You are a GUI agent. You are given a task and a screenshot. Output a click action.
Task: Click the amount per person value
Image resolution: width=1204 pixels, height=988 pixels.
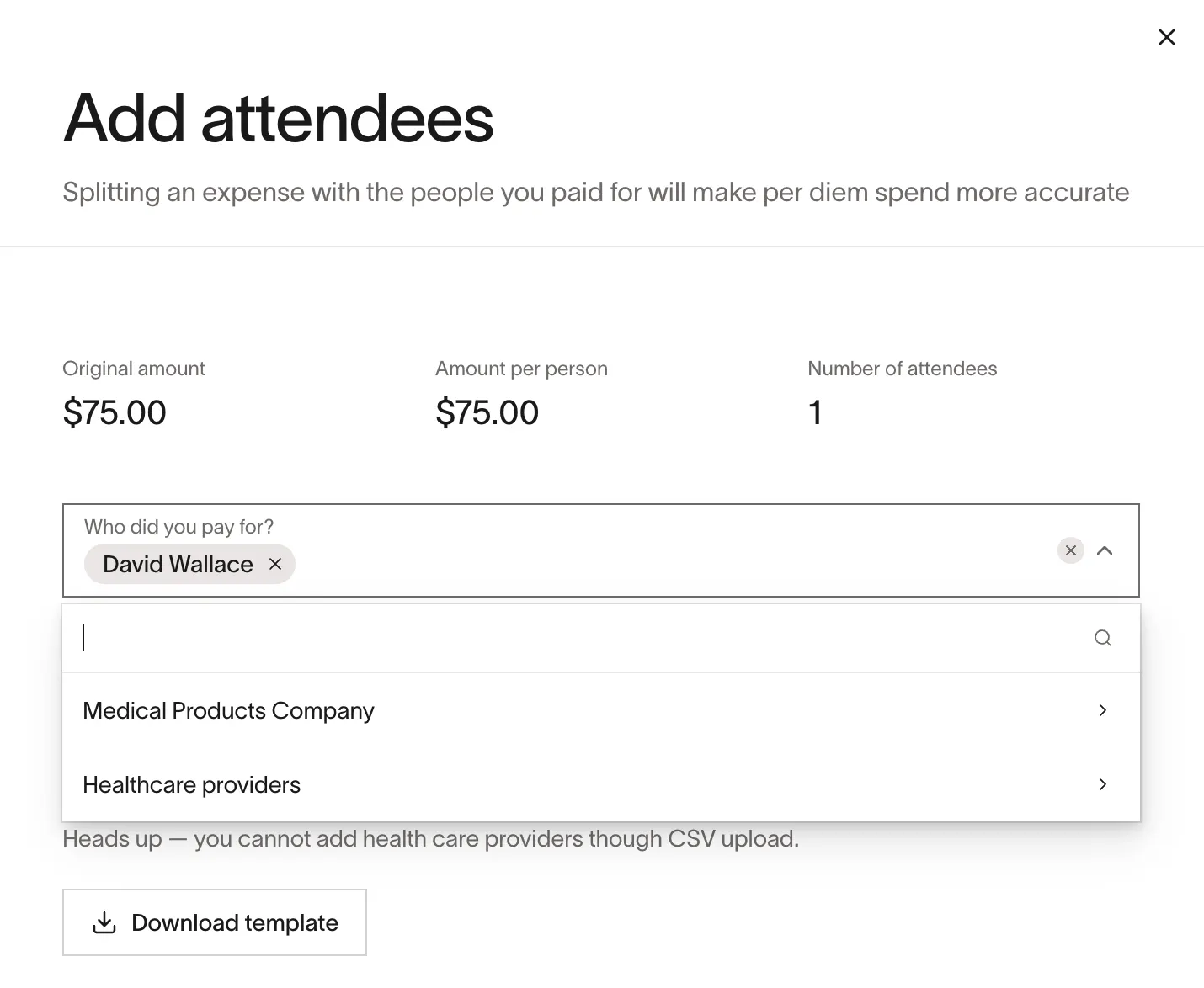point(487,412)
